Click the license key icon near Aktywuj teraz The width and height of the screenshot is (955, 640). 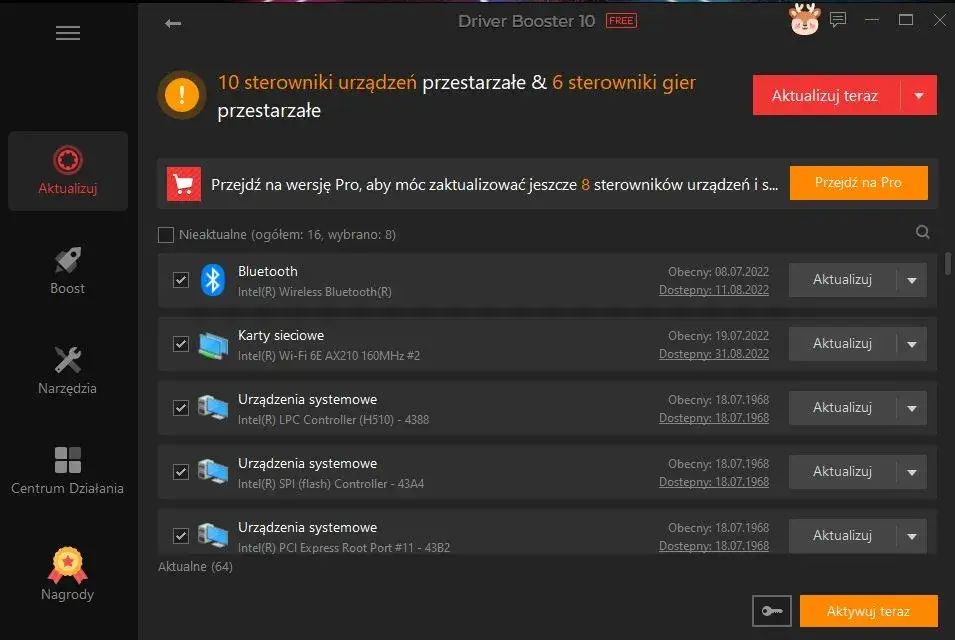771,610
